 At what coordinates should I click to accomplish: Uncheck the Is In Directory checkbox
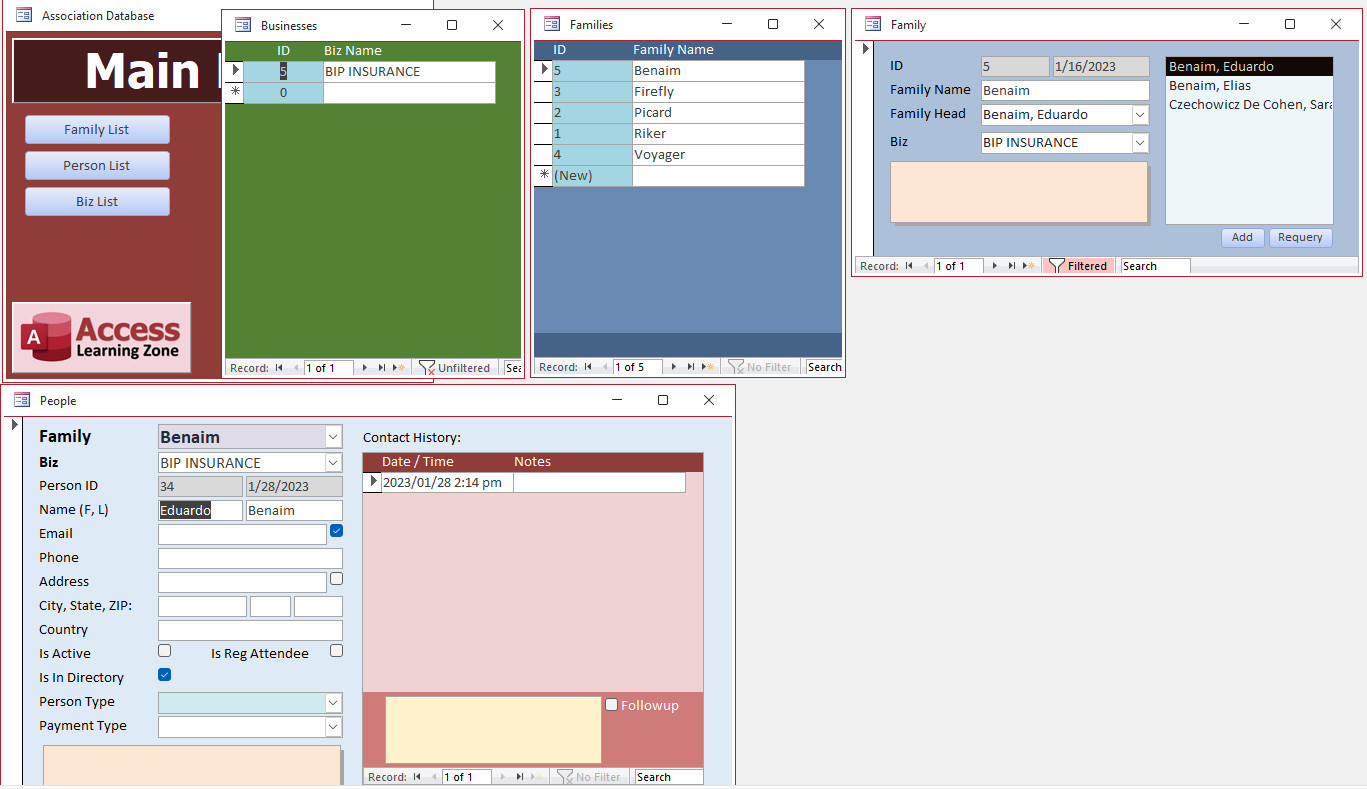164,674
